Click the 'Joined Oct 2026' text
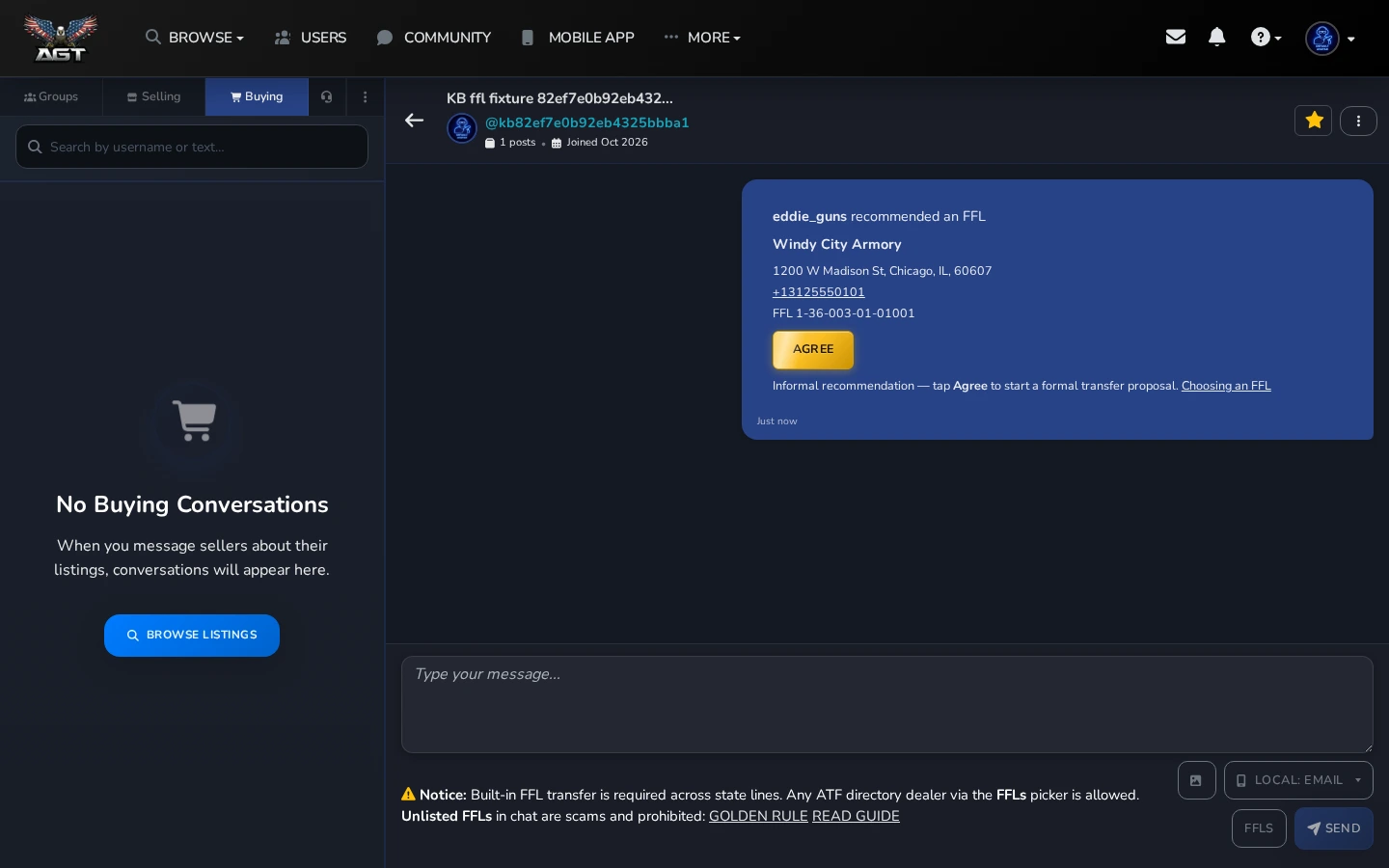The image size is (1389, 868). coord(607,143)
